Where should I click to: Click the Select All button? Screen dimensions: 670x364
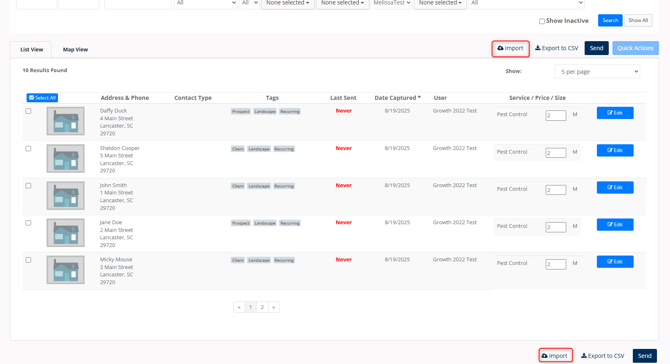click(42, 98)
